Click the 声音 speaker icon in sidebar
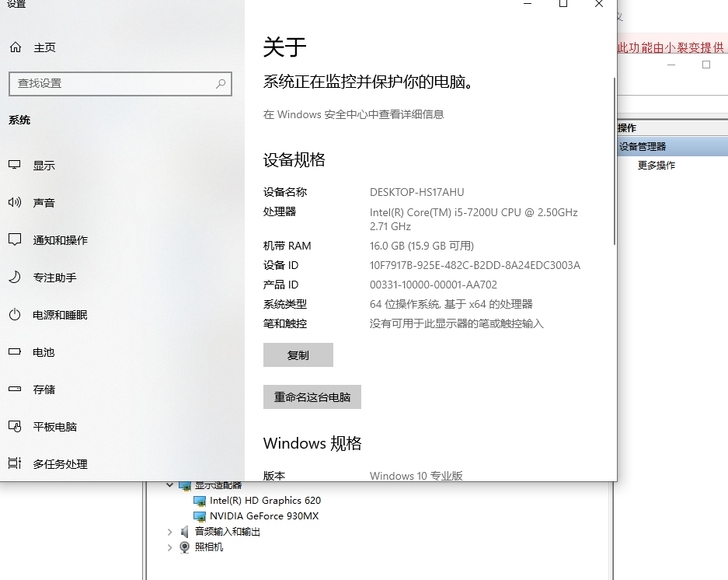 (14, 202)
